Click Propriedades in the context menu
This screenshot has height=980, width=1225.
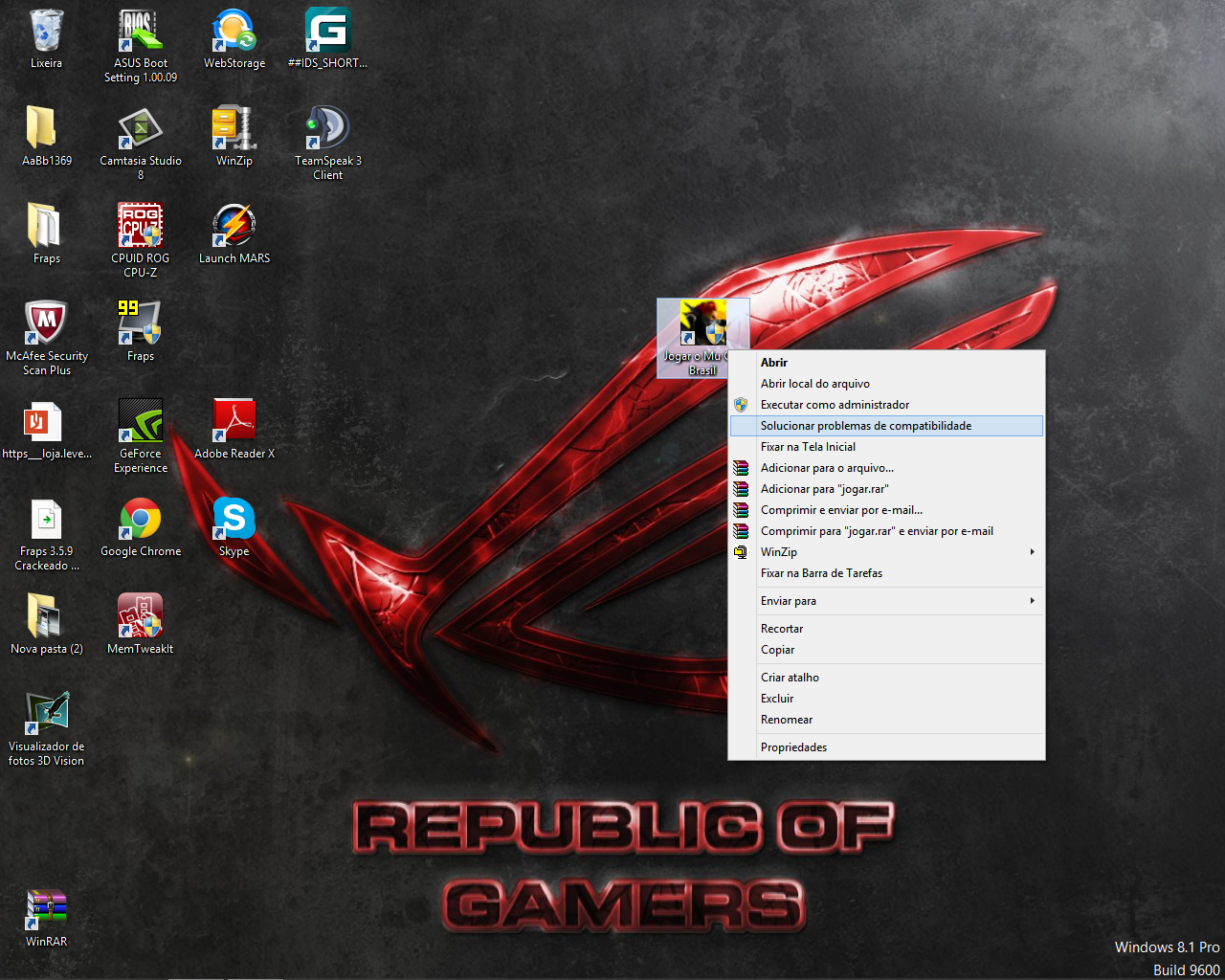pyautogui.click(x=793, y=747)
